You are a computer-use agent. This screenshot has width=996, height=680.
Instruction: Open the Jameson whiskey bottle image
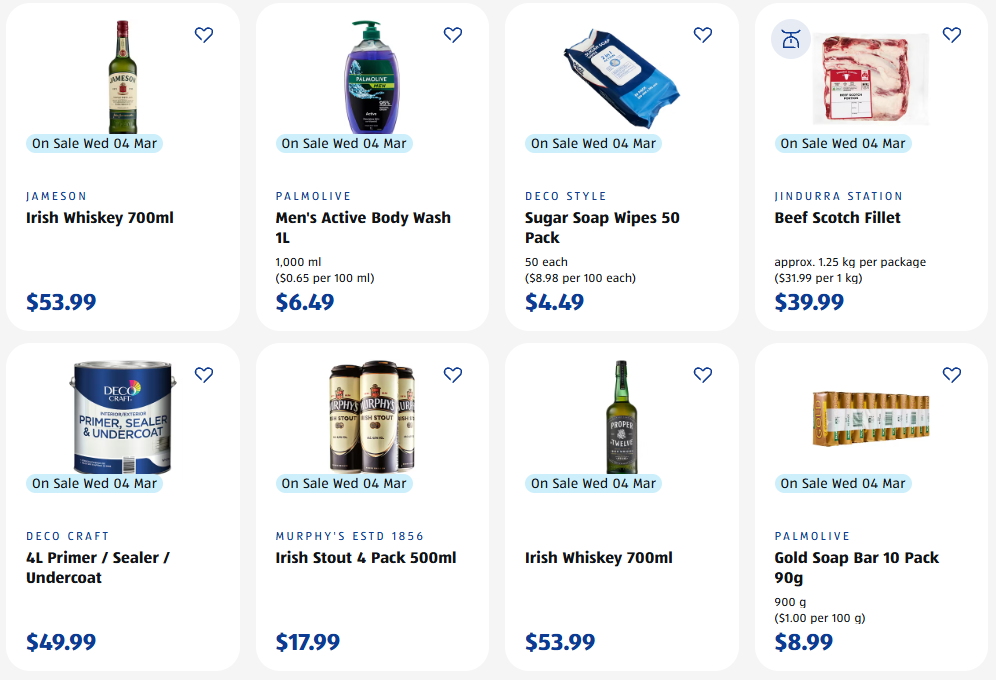pyautogui.click(x=123, y=75)
